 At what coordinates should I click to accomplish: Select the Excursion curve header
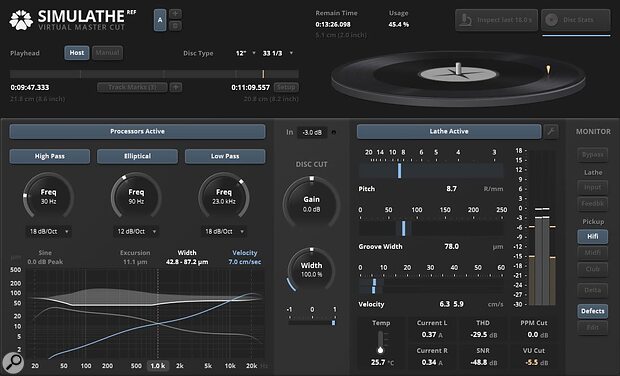coord(135,257)
